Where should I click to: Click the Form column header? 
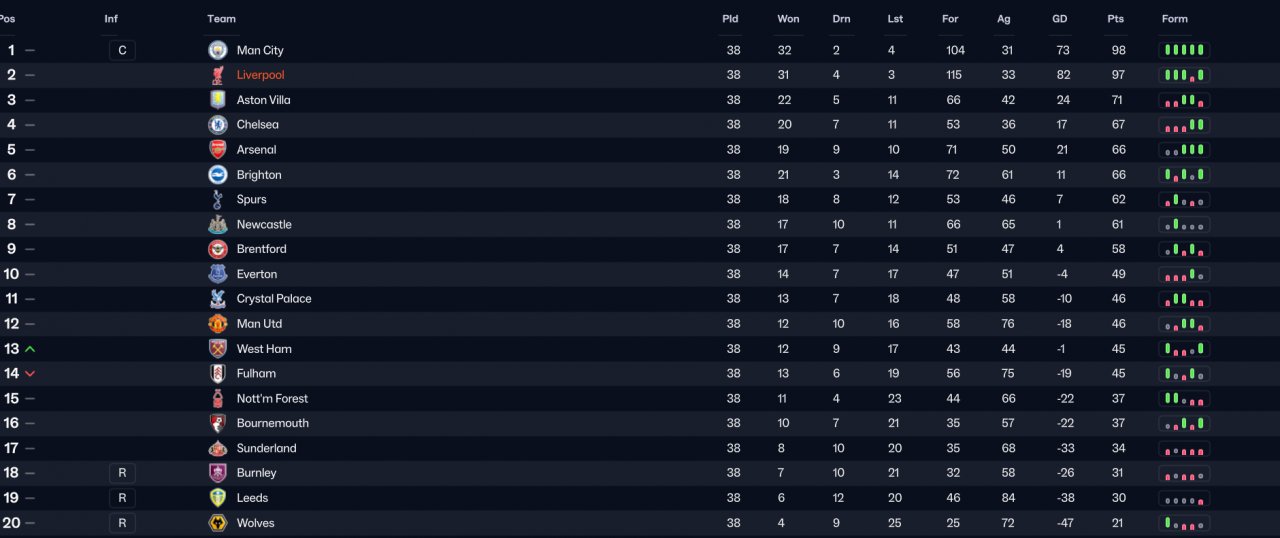point(1175,19)
